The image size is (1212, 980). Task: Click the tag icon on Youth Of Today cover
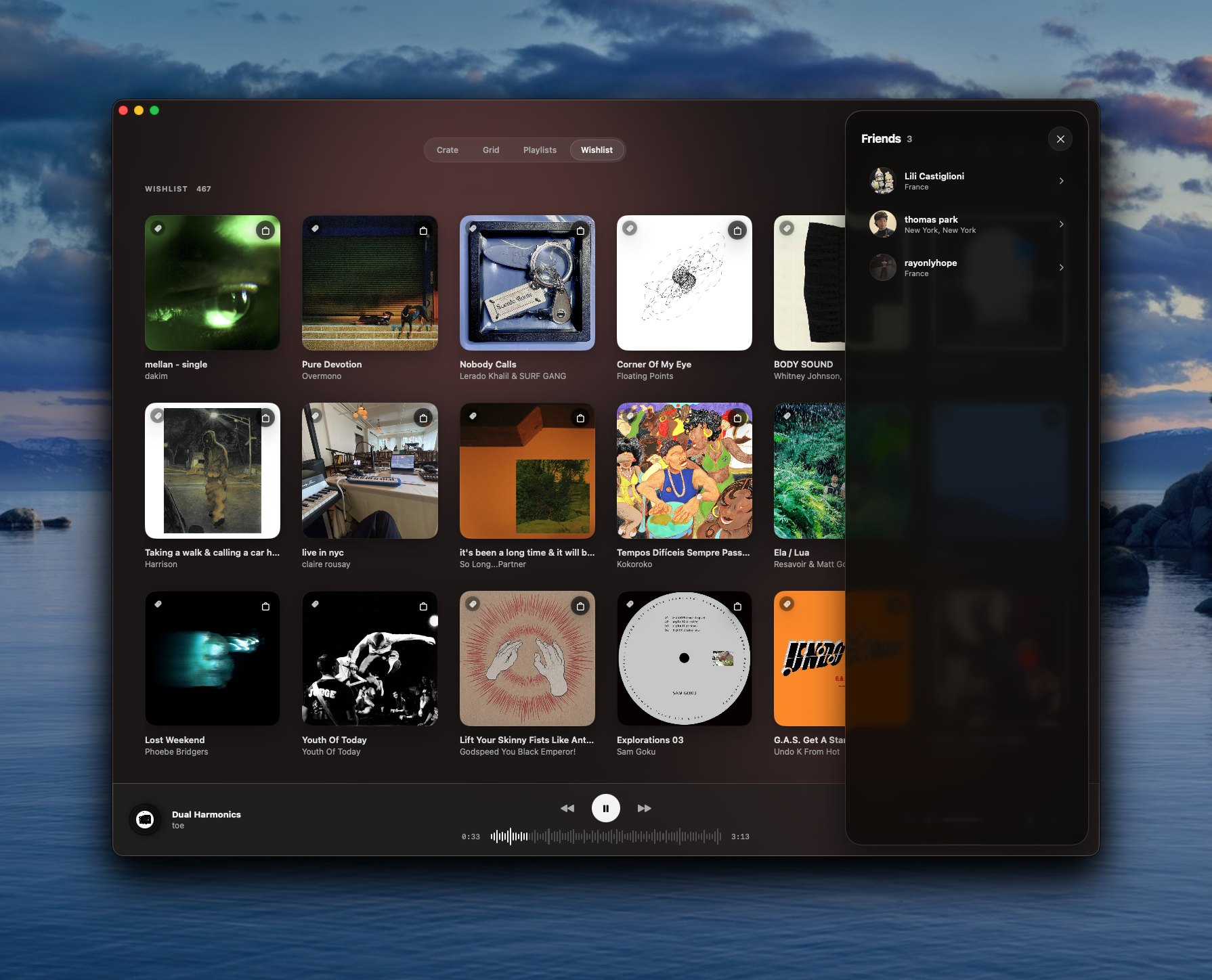tap(315, 604)
